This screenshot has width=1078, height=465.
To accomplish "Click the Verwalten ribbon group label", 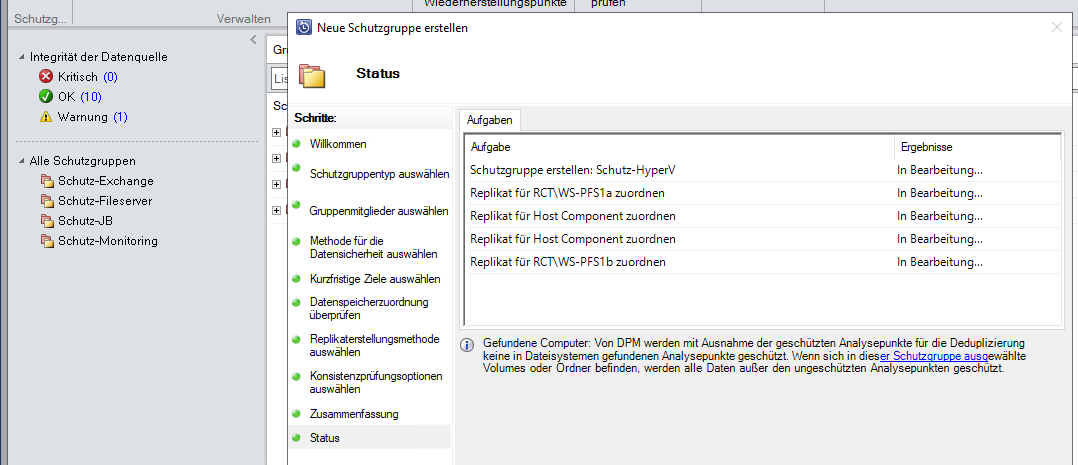I will (x=243, y=19).
